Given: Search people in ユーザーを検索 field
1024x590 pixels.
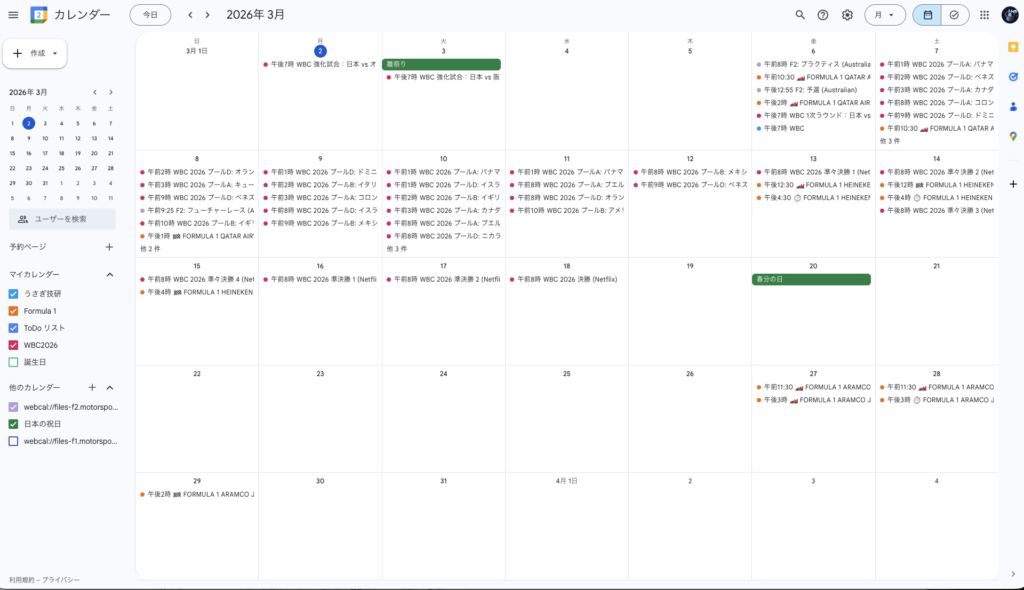Looking at the screenshot, I should (x=62, y=219).
